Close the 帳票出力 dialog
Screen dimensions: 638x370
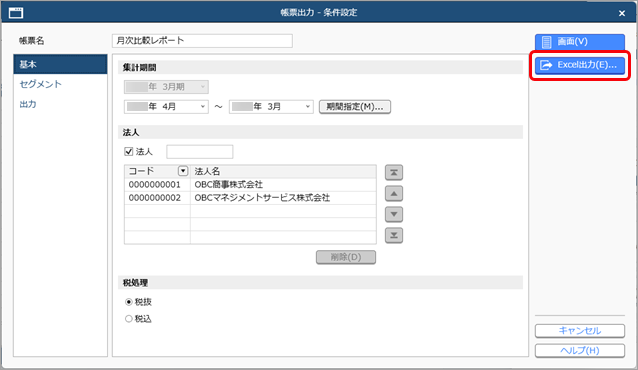click(x=622, y=13)
